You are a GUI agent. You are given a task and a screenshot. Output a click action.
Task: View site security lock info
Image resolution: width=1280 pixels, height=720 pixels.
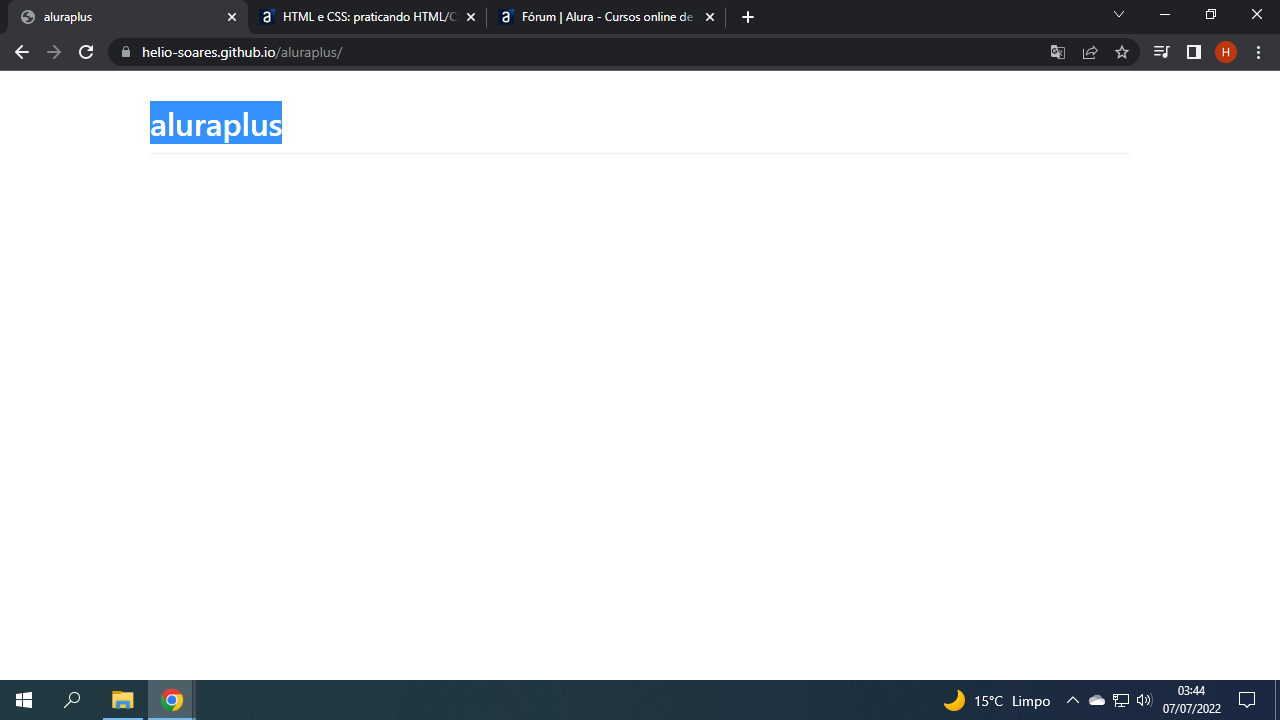point(125,52)
